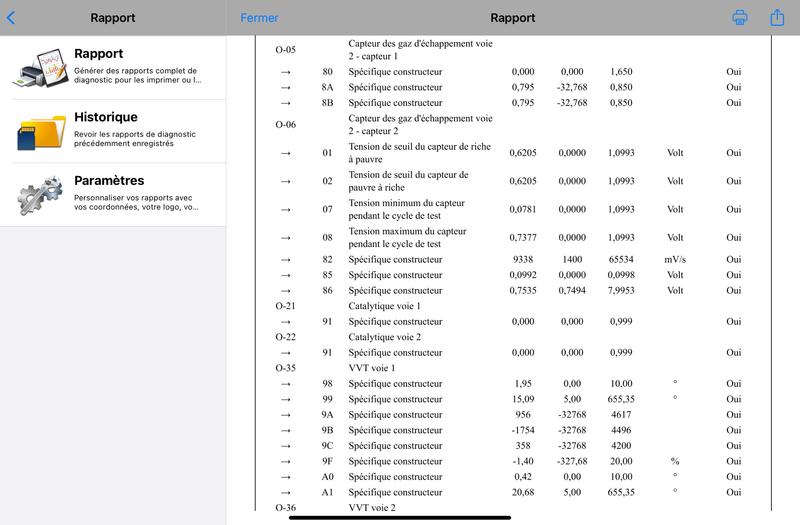Click the value 9338 in row 82

tap(523, 260)
